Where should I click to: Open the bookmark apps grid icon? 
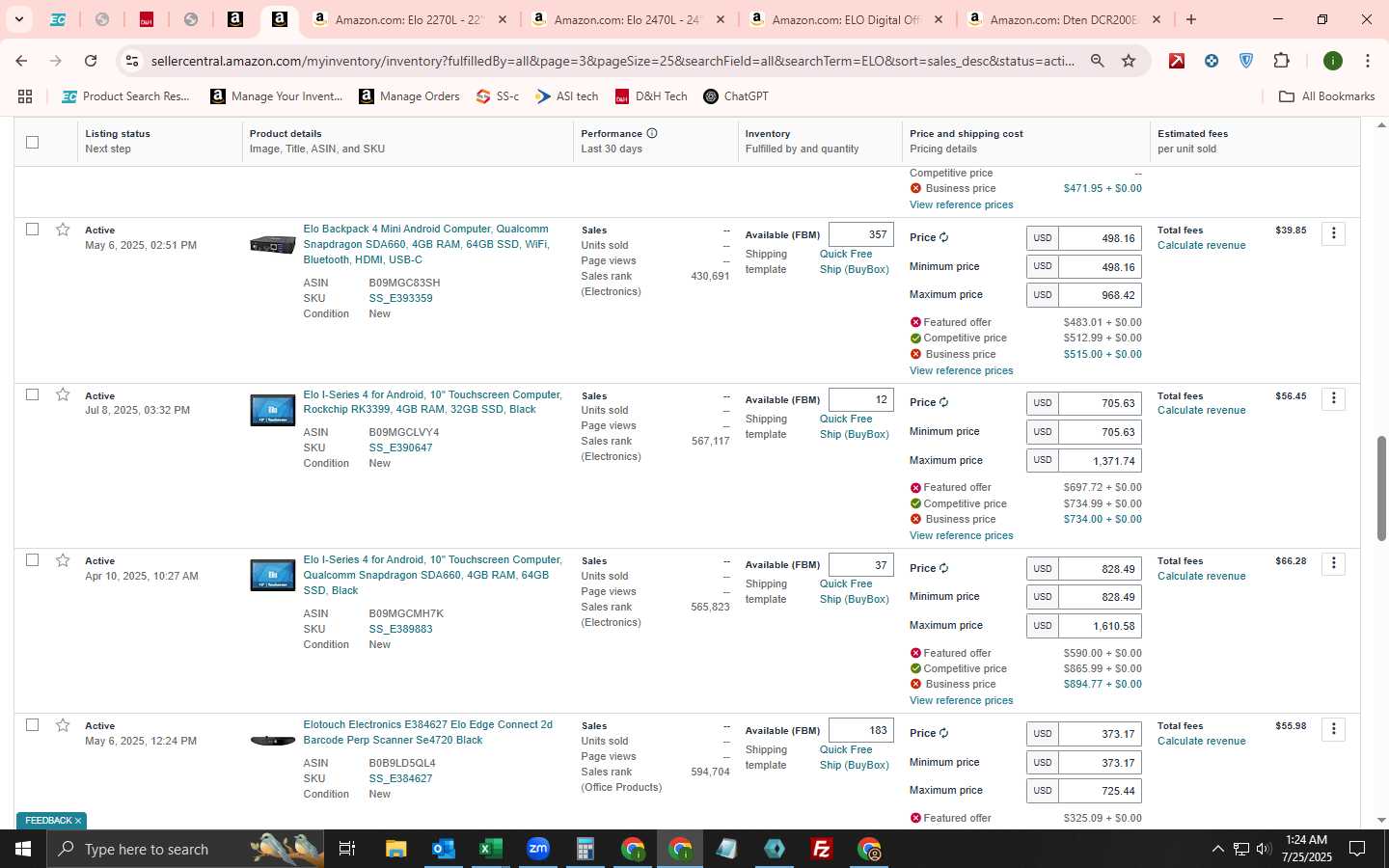[x=25, y=96]
